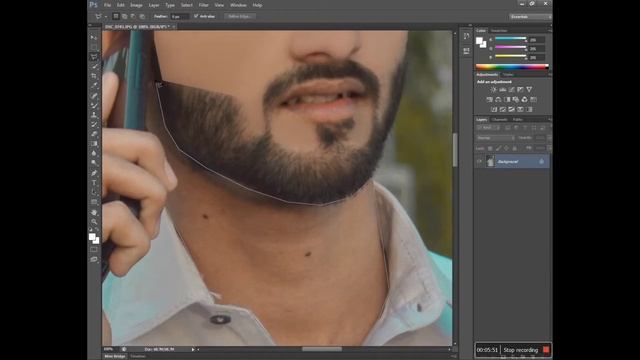Open the Color panel flyout menu
The width and height of the screenshot is (640, 360).
[549, 31]
